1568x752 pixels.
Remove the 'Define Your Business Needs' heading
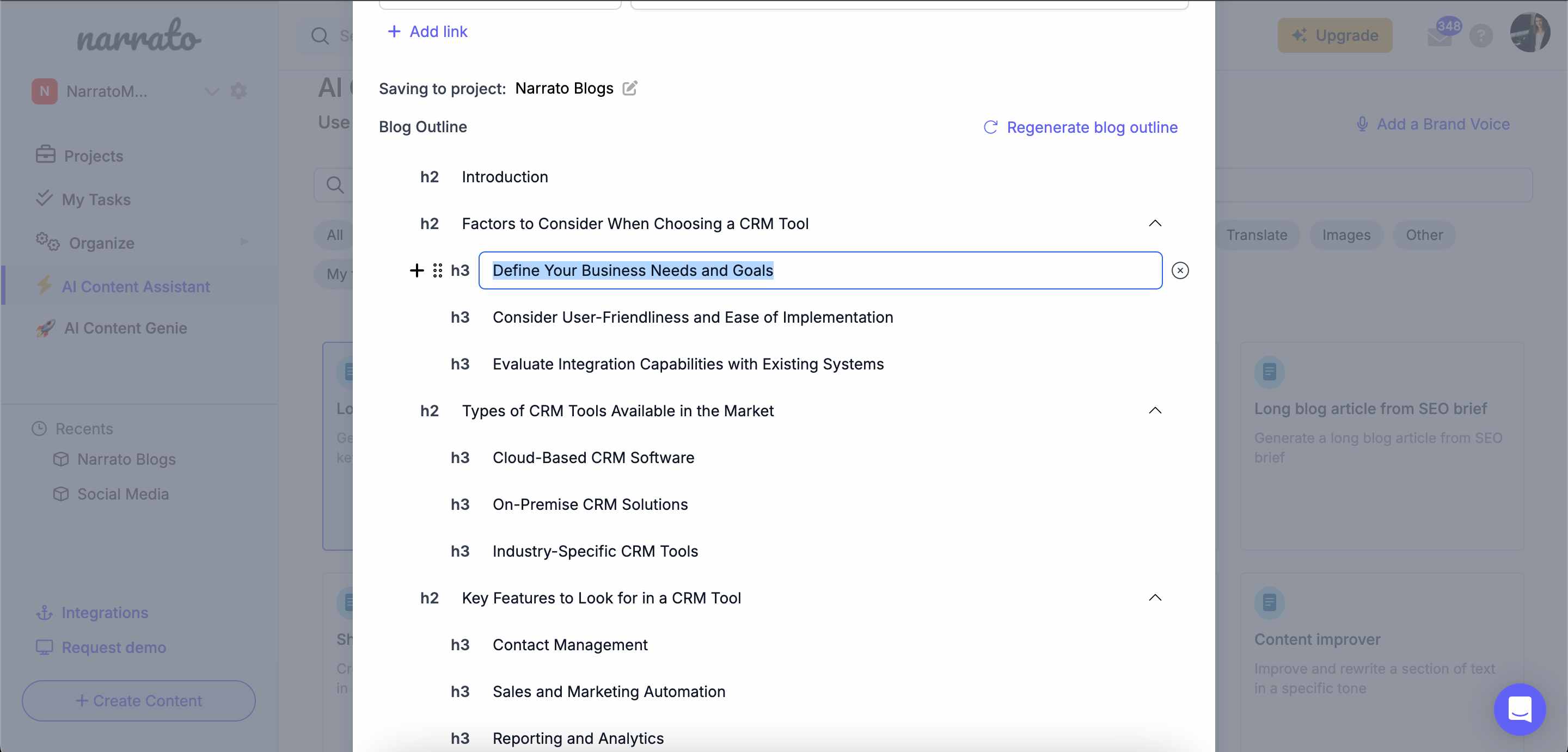click(x=1180, y=270)
